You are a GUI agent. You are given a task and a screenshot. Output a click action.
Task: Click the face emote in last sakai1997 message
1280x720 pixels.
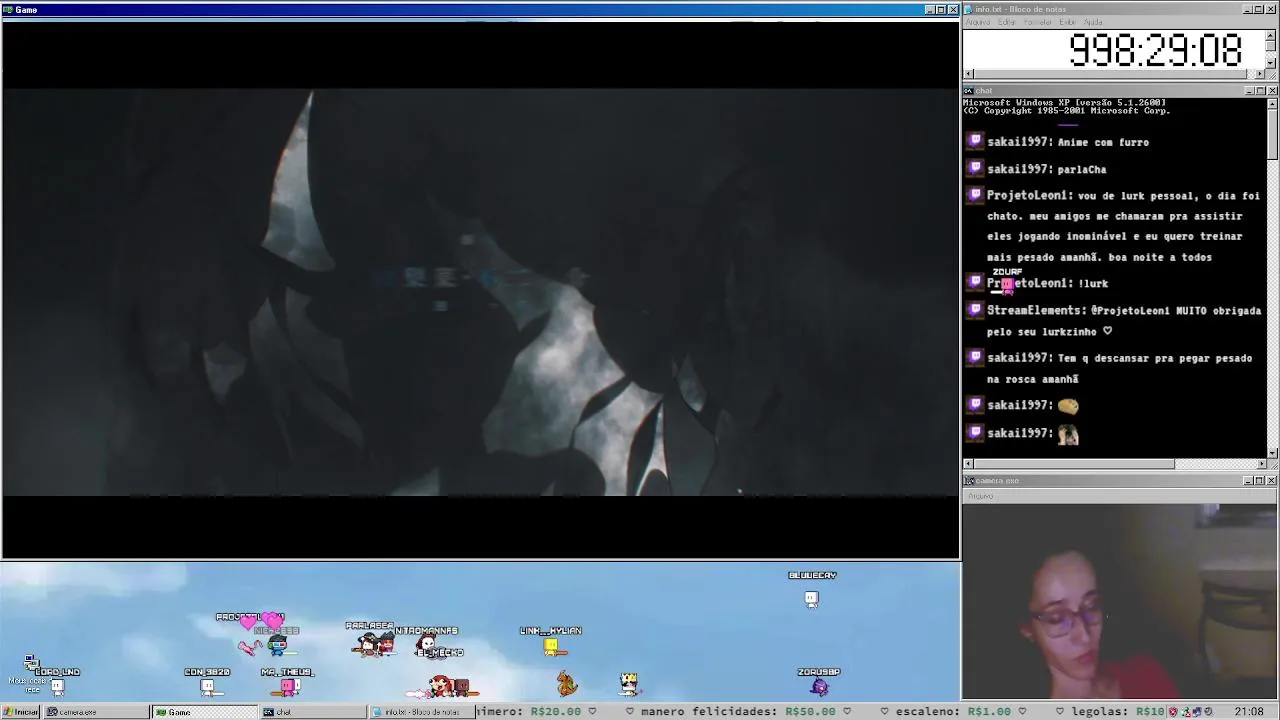click(1068, 434)
